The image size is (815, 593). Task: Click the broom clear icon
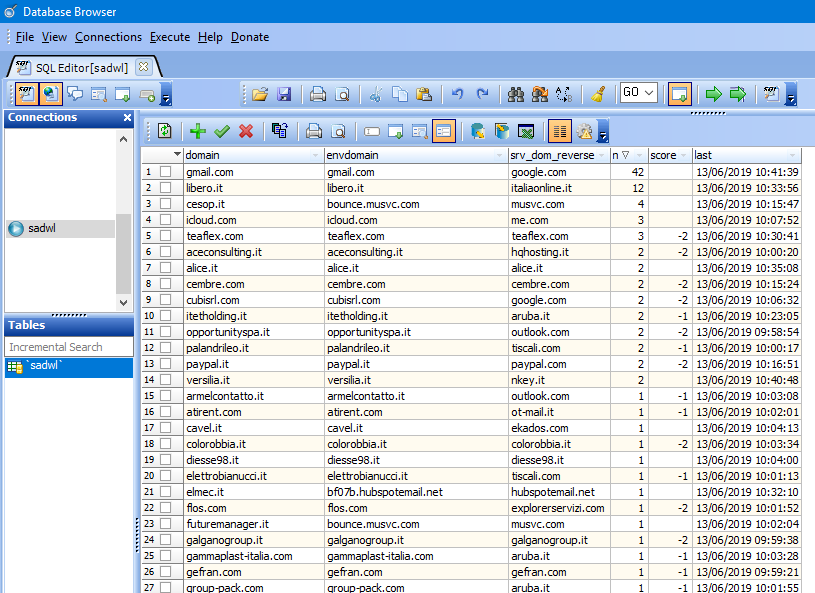click(x=598, y=94)
